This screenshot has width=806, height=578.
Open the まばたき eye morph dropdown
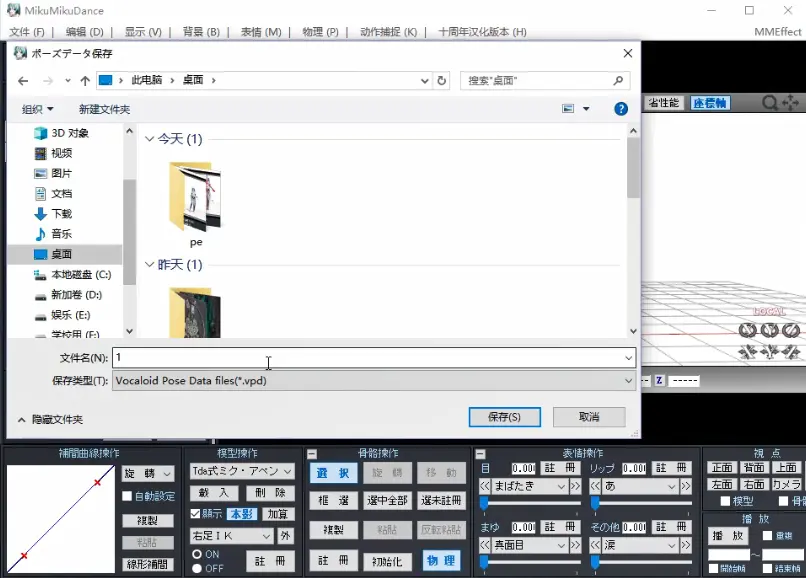pyautogui.click(x=529, y=486)
